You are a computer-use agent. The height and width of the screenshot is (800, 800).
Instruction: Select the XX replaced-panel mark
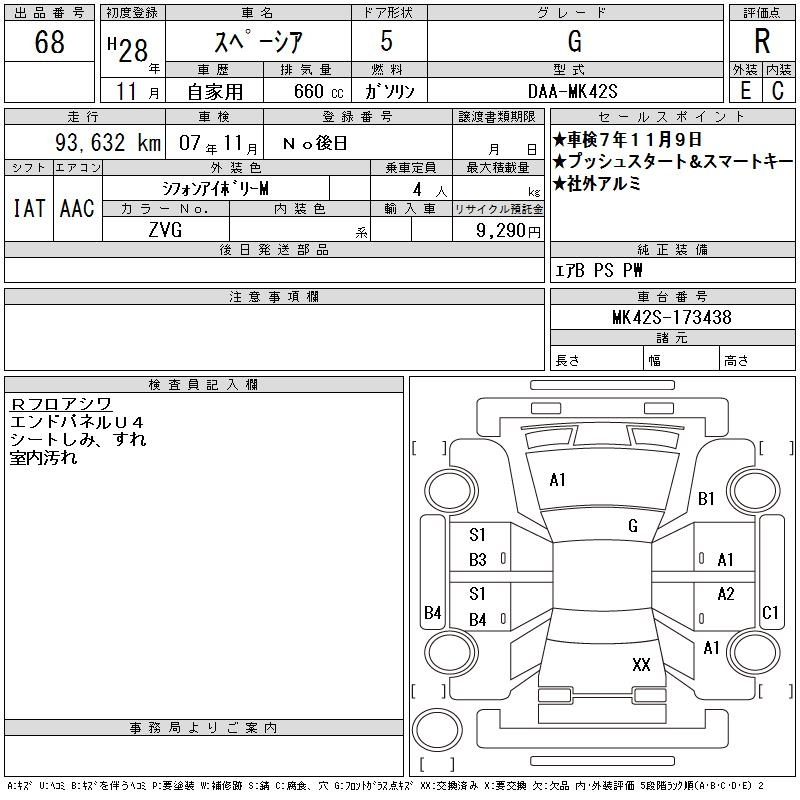click(x=641, y=664)
